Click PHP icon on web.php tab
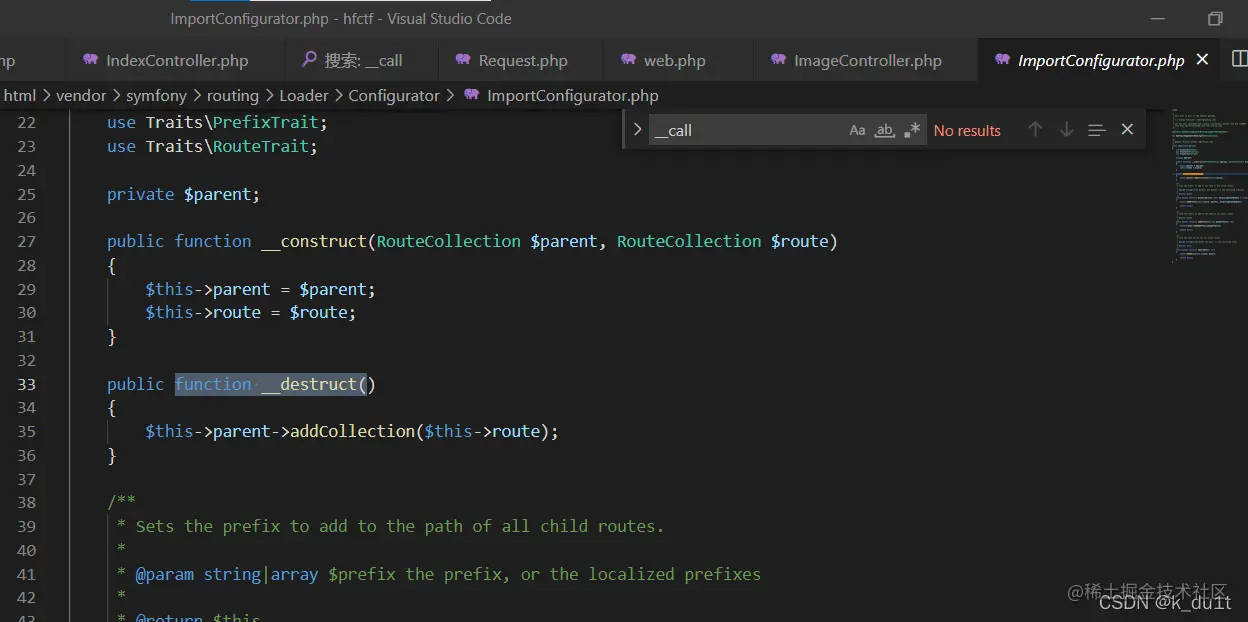Screen dimensions: 1248x622 (628, 60)
